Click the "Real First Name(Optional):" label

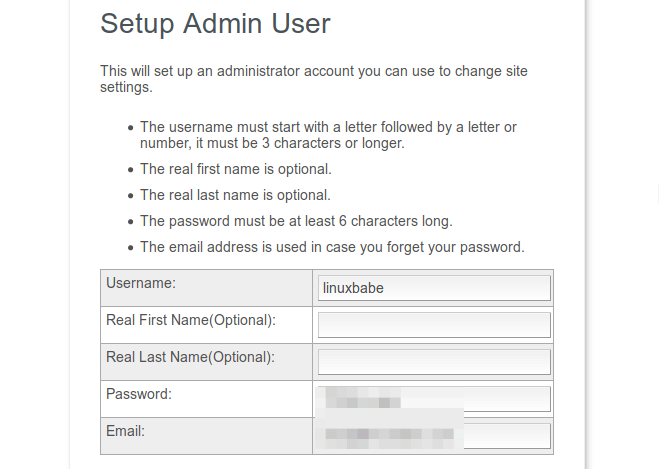pos(190,320)
